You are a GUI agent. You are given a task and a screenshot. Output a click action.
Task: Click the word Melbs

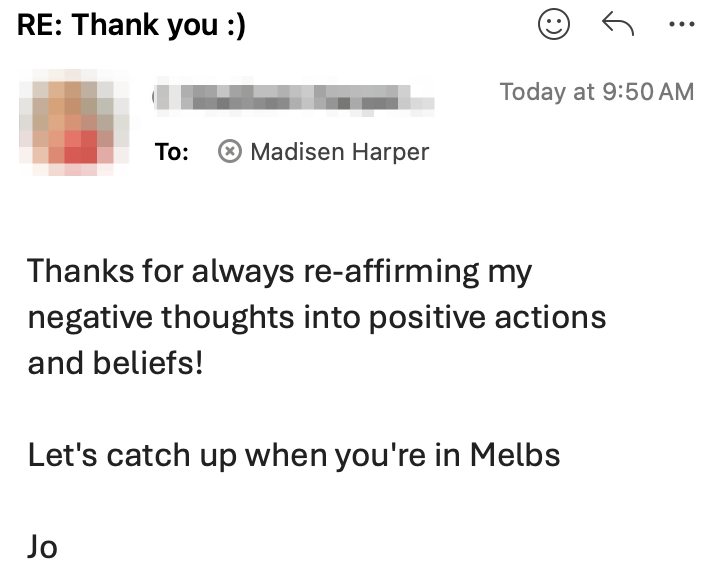tap(515, 454)
